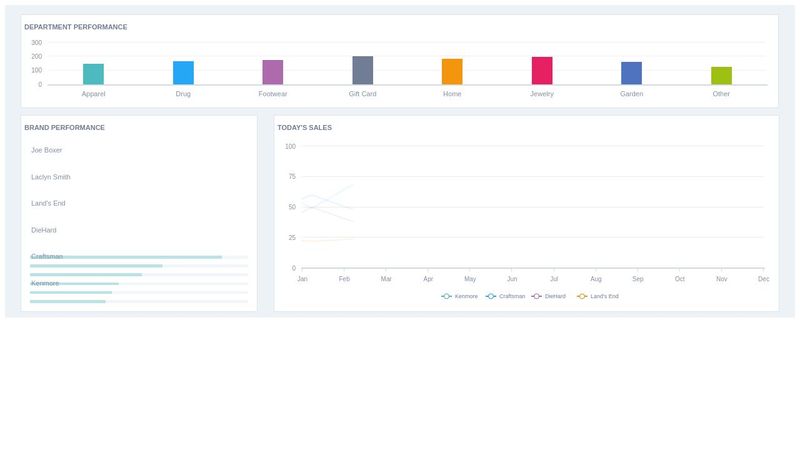Select the gray Gift Card bar
The height and width of the screenshot is (450, 800).
[362, 70]
